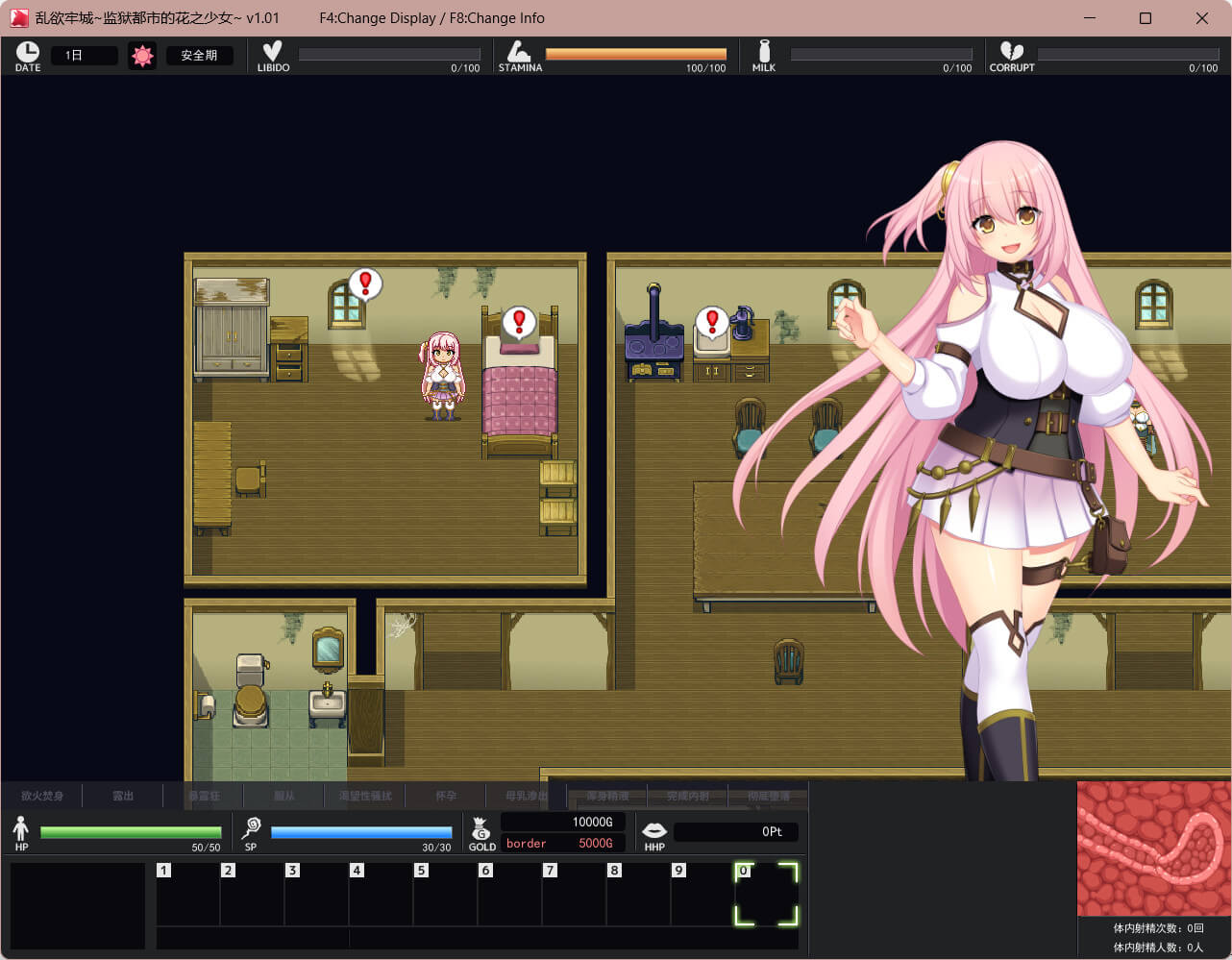Select the highlighted hotbar slot 0

point(767,895)
